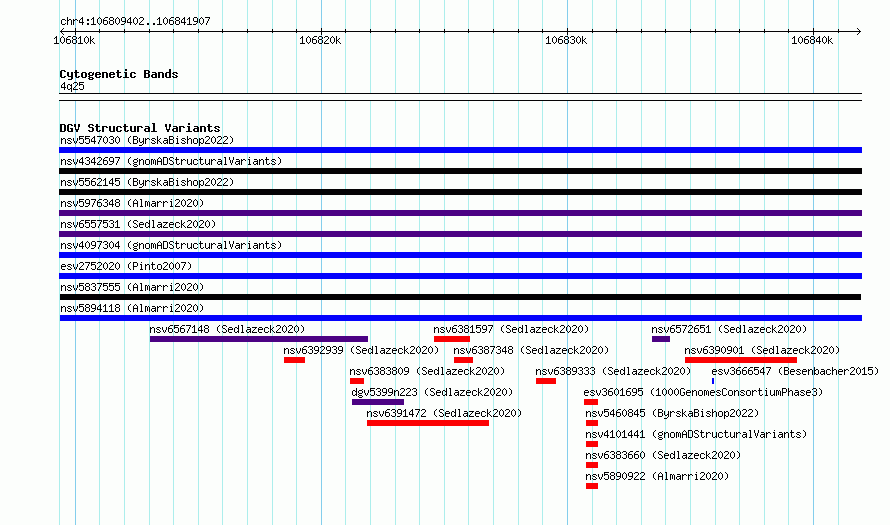Click the 106840k ruler label

[812, 40]
